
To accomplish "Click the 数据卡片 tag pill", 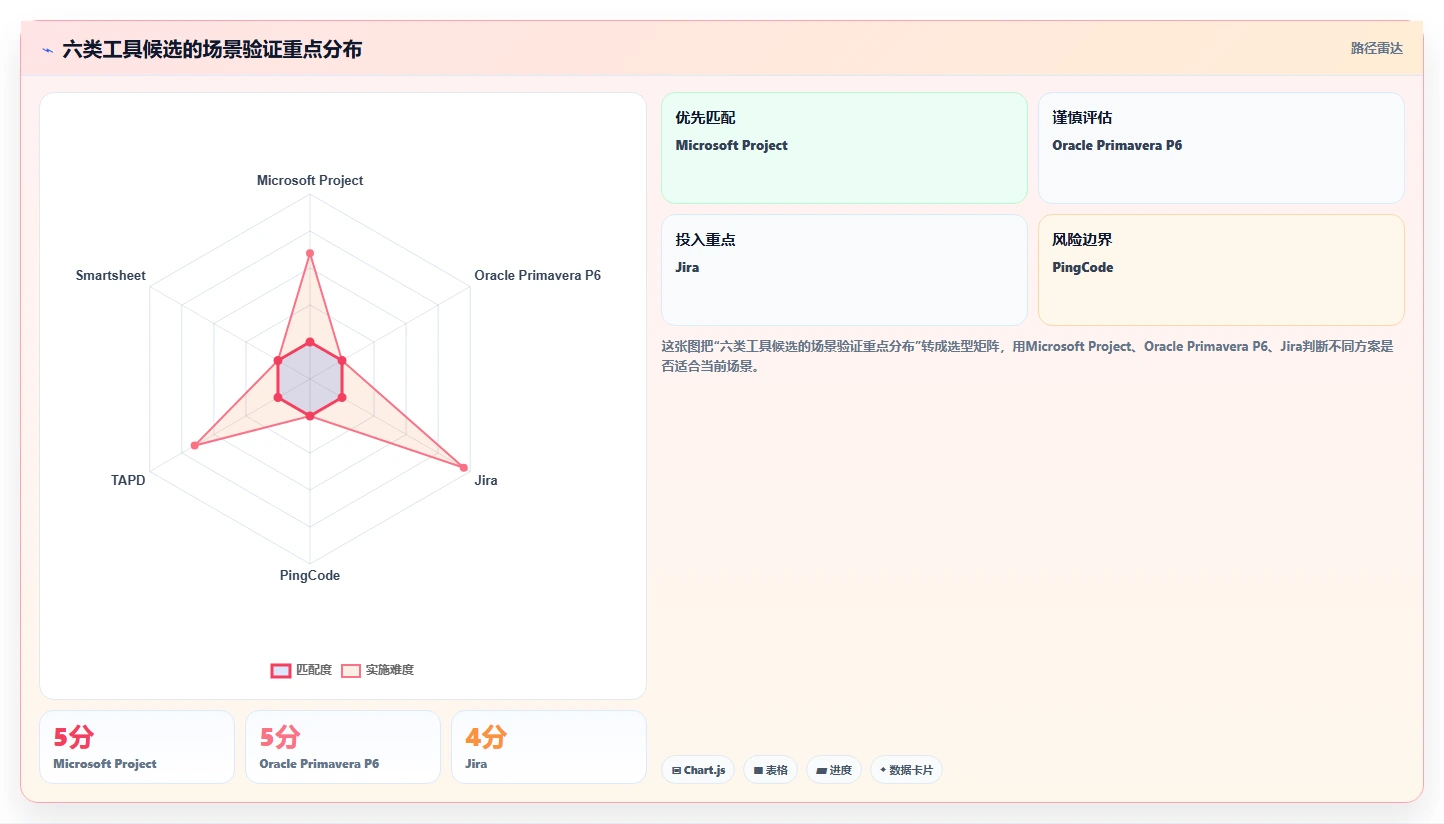I will [x=906, y=770].
